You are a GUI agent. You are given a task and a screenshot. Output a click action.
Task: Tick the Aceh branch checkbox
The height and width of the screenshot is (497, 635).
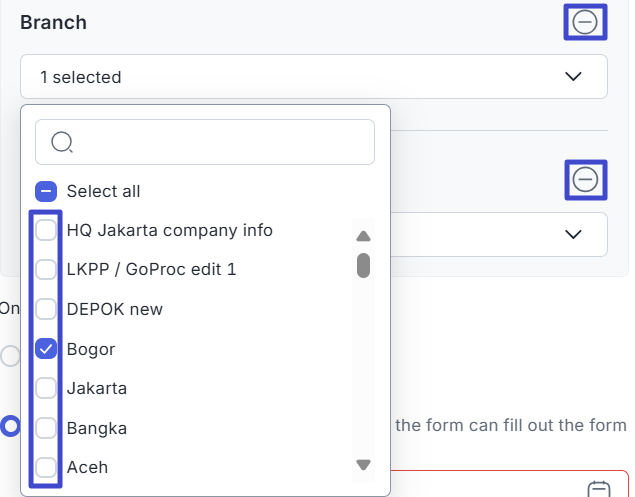[x=46, y=467]
